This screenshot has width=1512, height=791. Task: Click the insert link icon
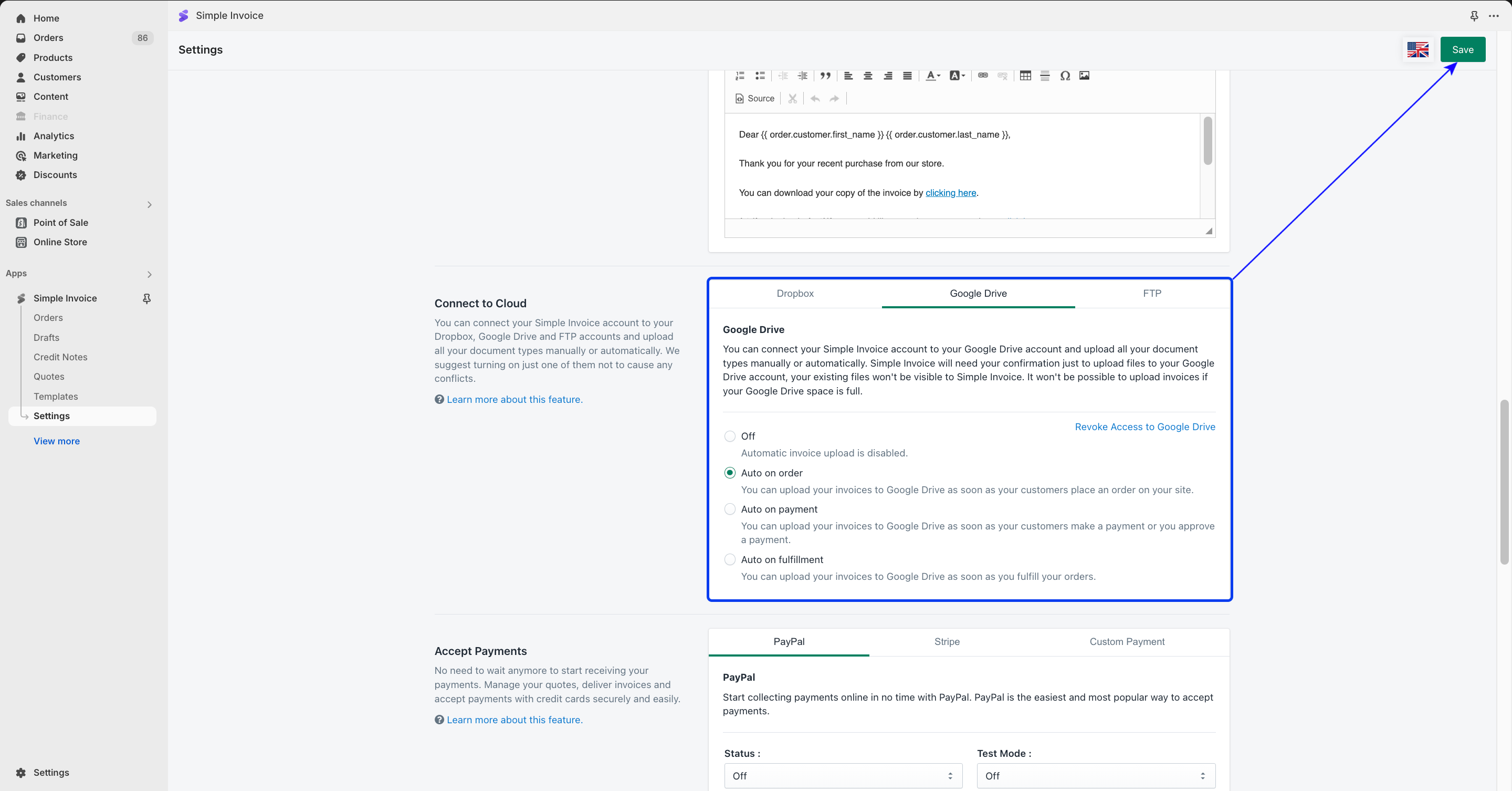(x=983, y=76)
